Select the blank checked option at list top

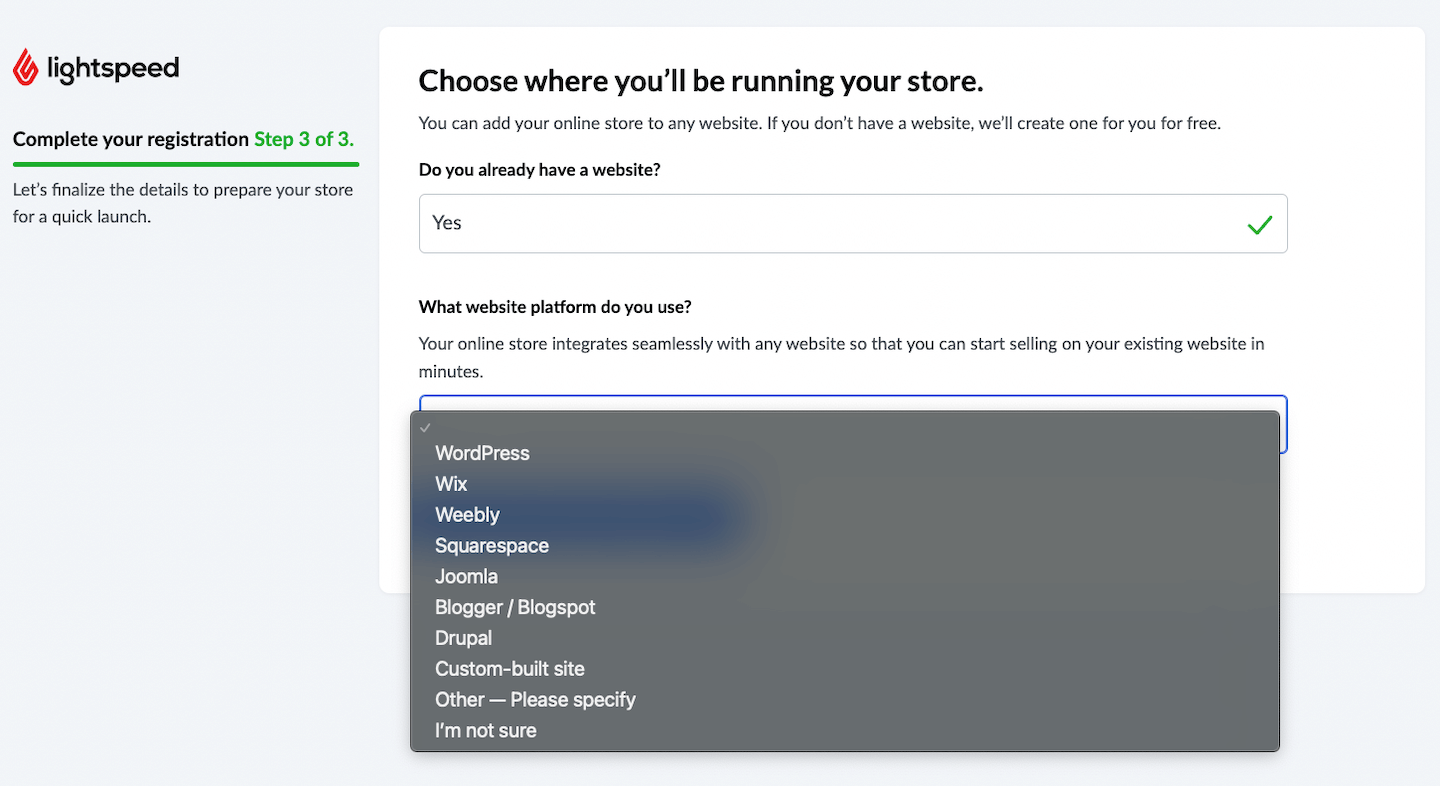(x=845, y=427)
